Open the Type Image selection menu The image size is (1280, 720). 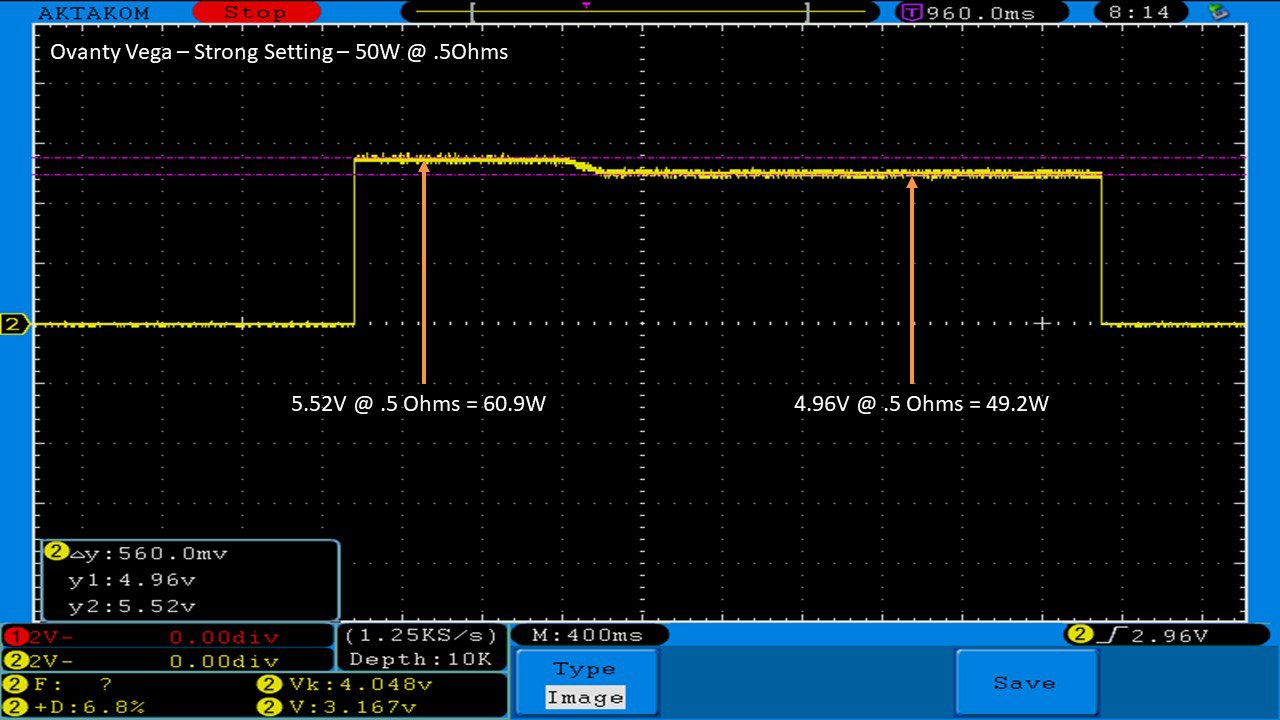pos(586,683)
